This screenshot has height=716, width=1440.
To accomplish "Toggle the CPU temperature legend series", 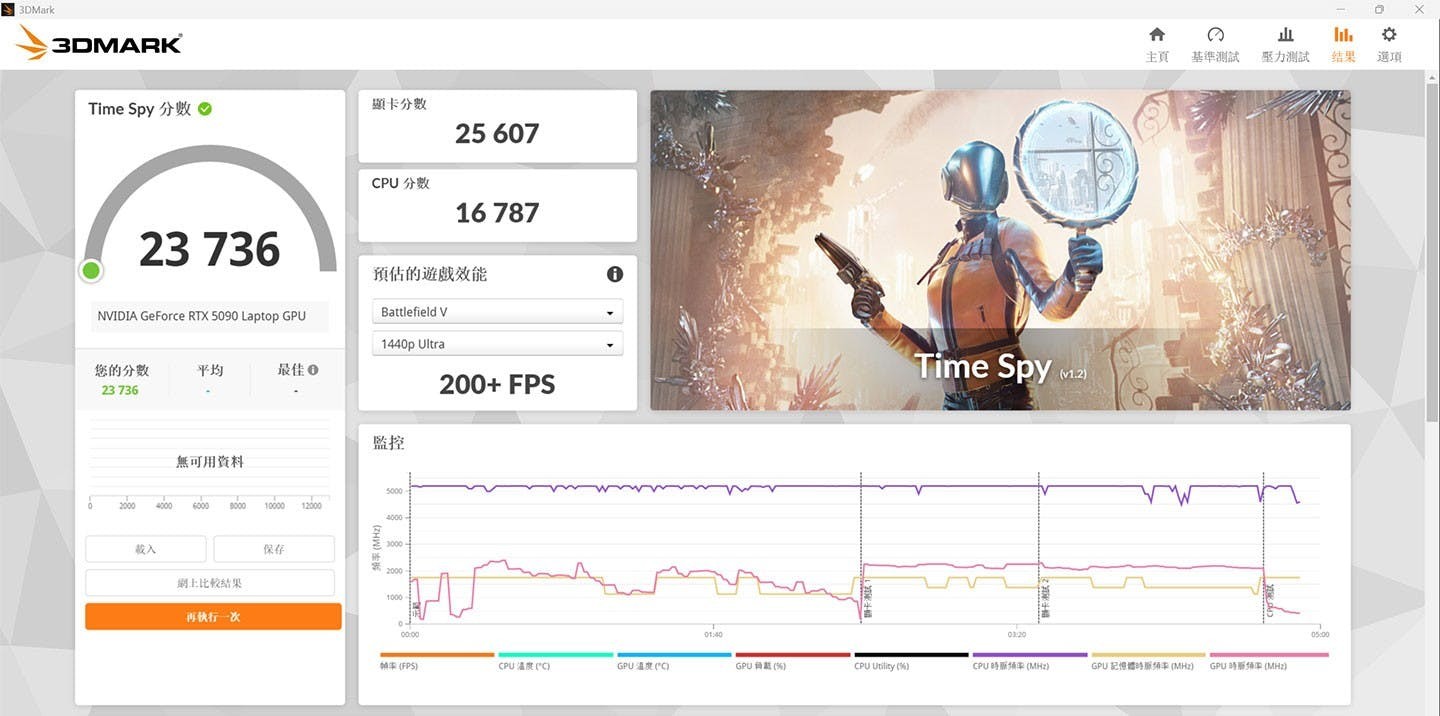I will [555, 660].
